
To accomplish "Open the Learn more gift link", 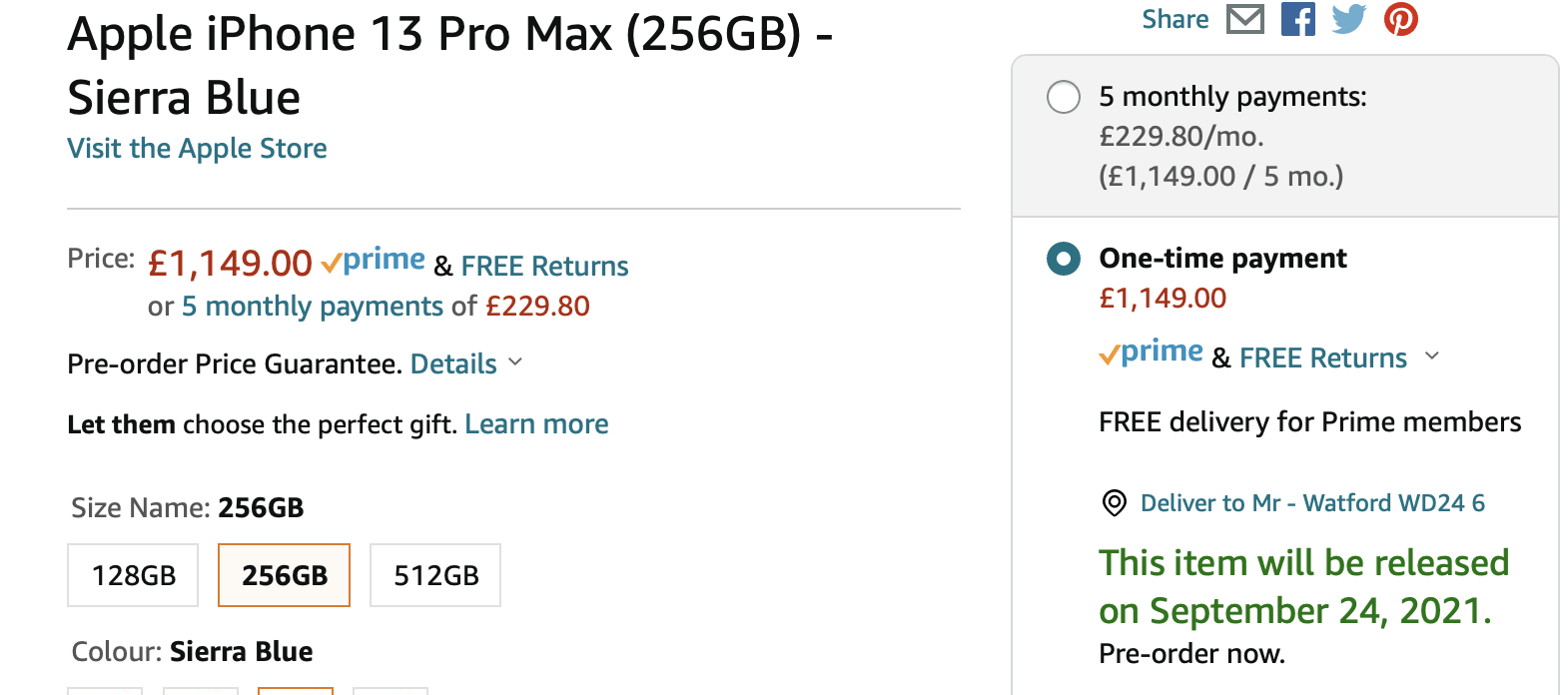I will point(536,424).
